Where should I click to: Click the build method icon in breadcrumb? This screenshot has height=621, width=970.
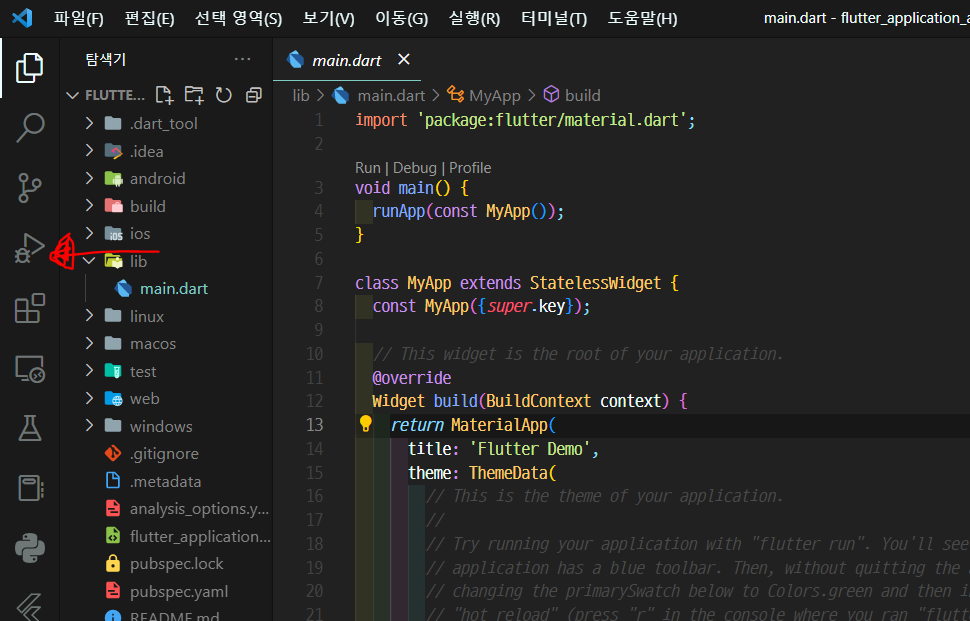pyautogui.click(x=551, y=94)
